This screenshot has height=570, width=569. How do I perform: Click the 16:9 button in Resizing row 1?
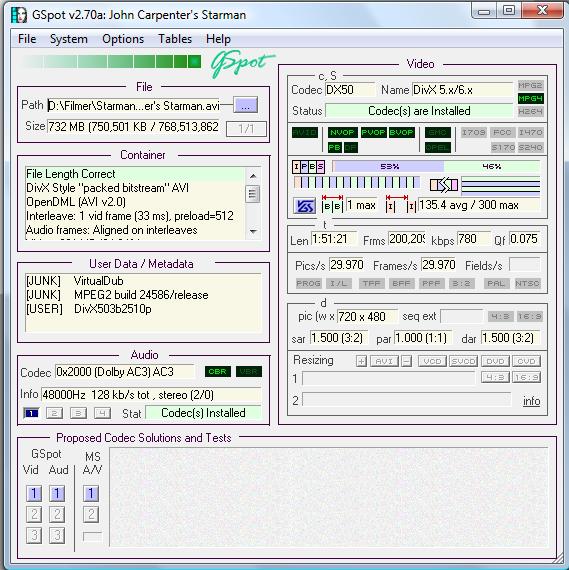526,377
